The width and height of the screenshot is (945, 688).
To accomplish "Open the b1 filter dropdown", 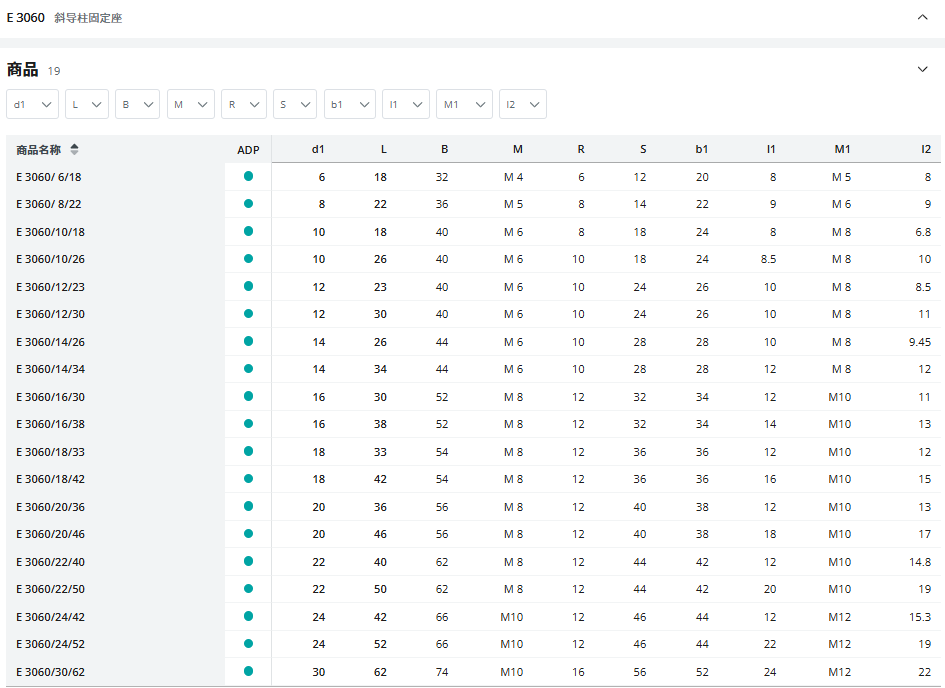I will (x=350, y=104).
